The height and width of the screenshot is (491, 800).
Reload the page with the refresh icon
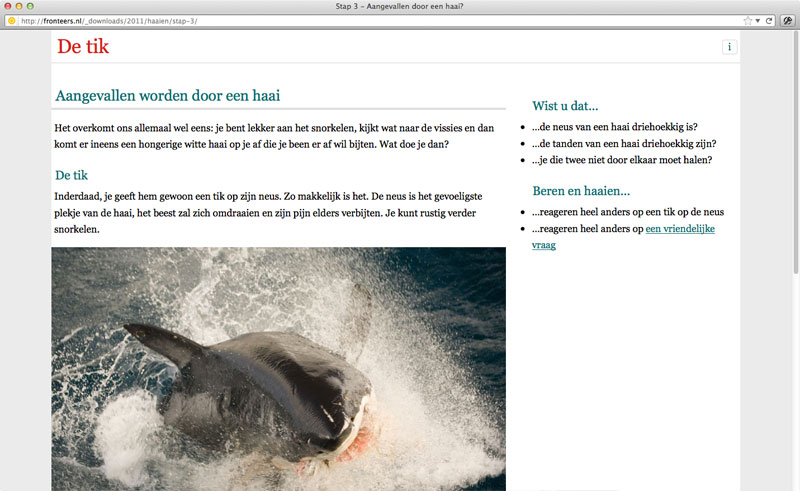click(x=769, y=20)
